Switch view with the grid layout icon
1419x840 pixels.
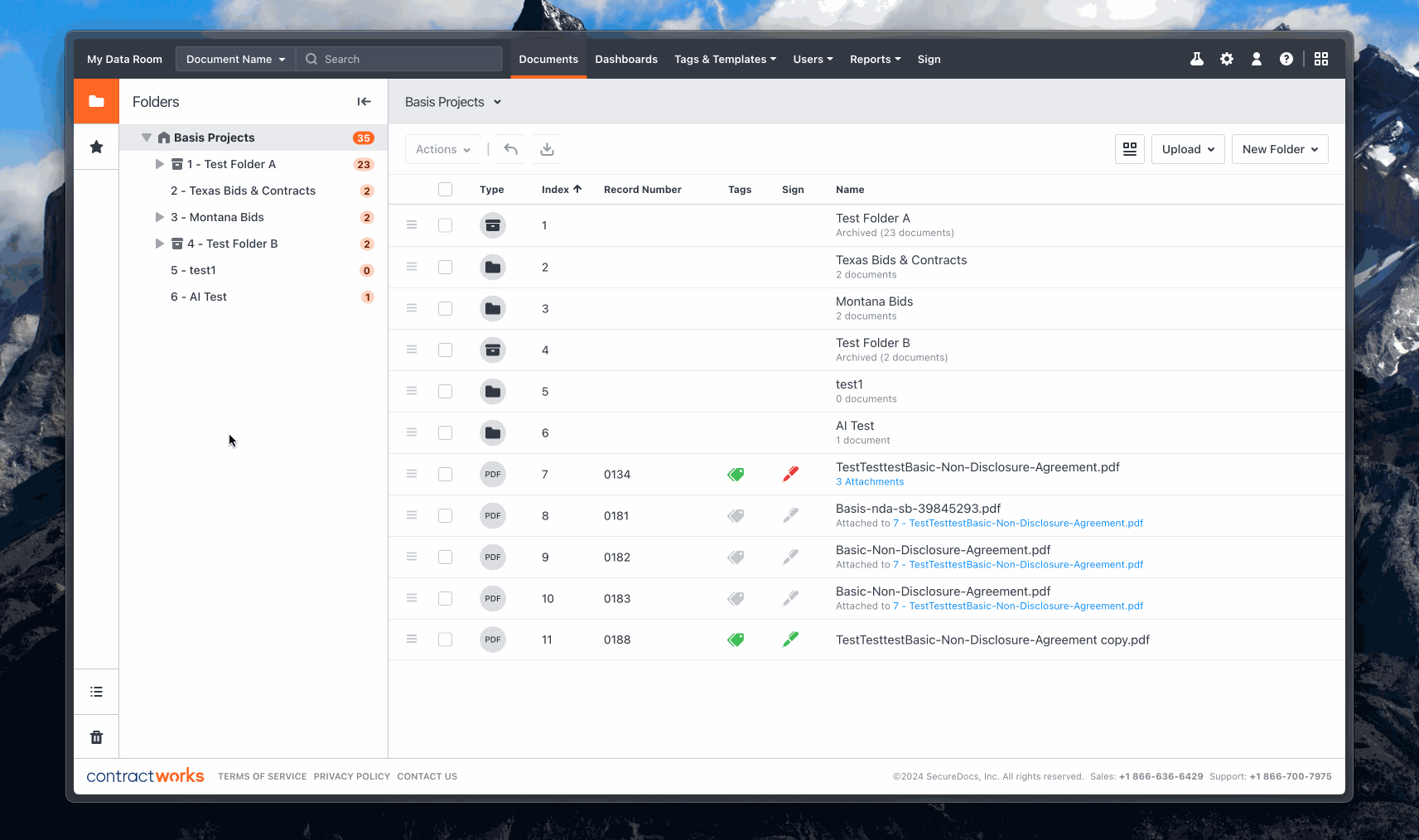coord(1130,149)
